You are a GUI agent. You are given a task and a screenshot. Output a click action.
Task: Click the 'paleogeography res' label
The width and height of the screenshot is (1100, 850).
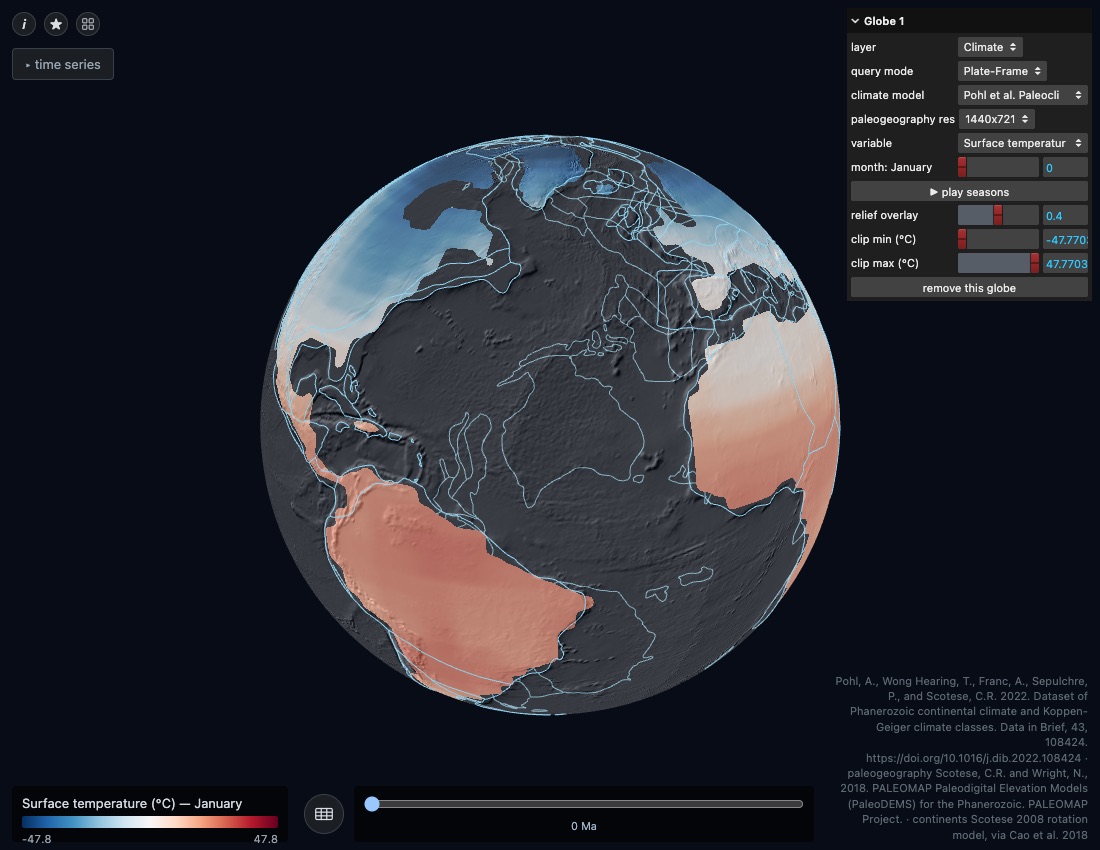(903, 119)
